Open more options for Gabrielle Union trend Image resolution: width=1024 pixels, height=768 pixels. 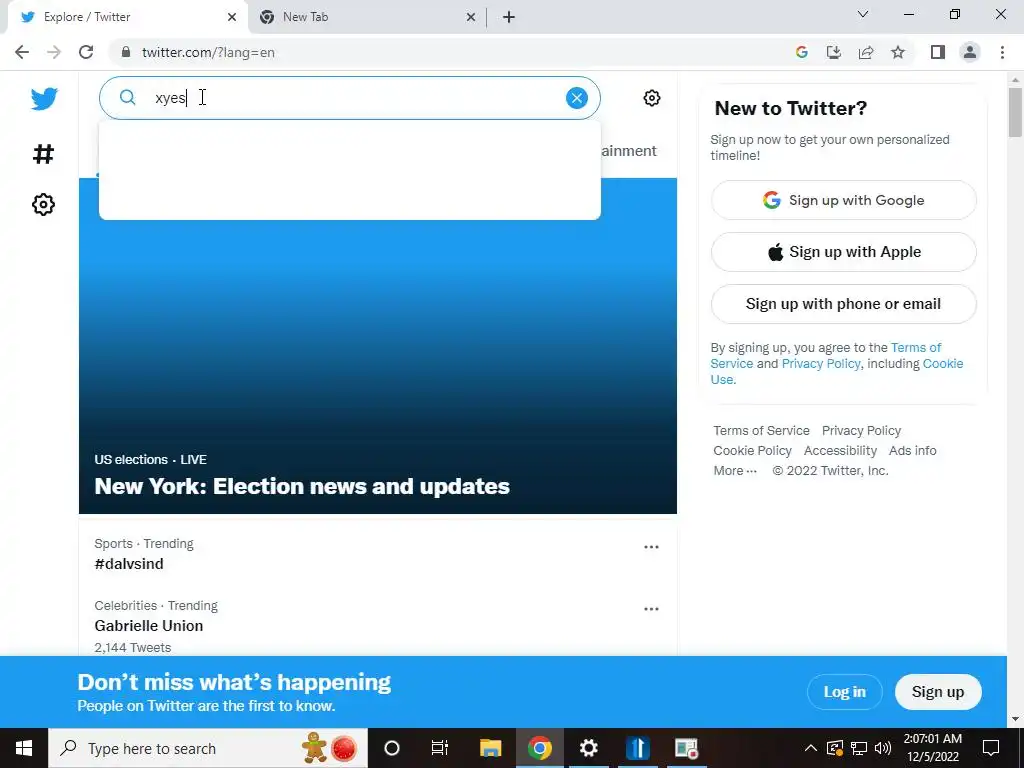(651, 609)
